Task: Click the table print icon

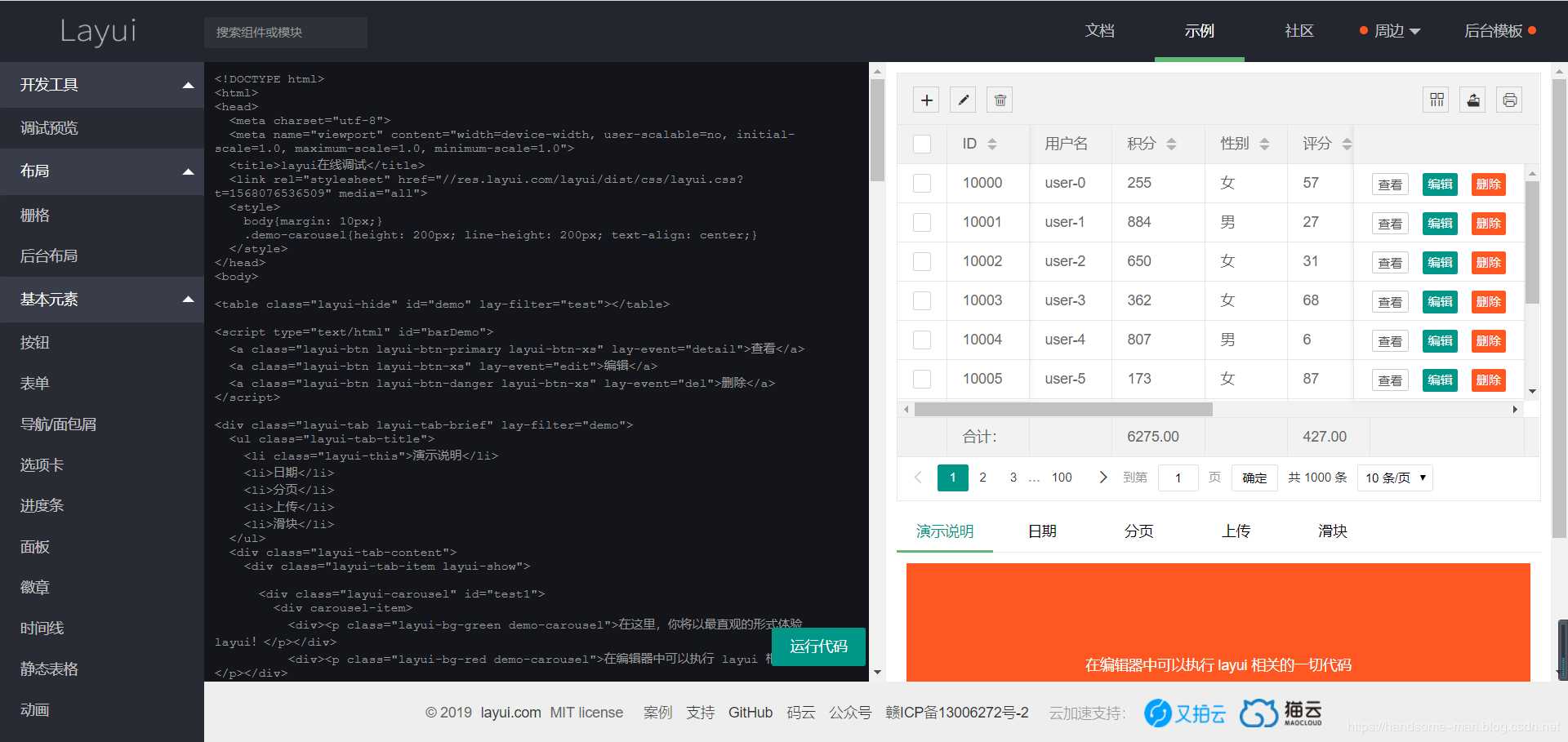Action: point(1510,100)
